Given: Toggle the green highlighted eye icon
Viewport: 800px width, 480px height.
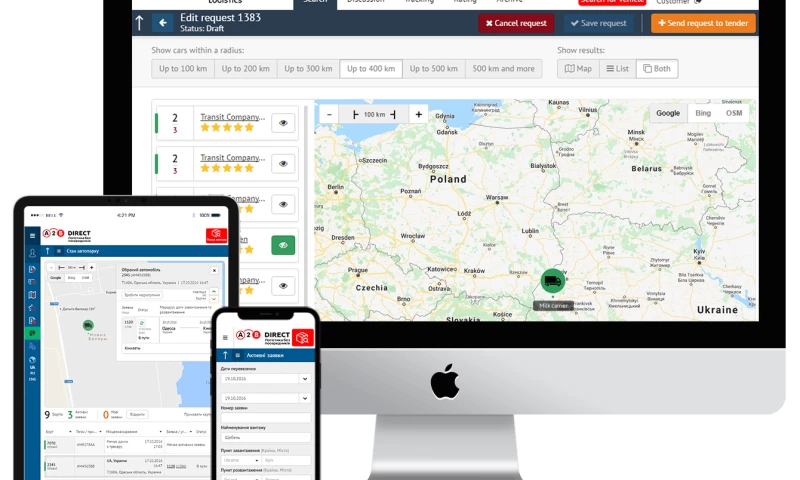Looking at the screenshot, I should coord(283,245).
